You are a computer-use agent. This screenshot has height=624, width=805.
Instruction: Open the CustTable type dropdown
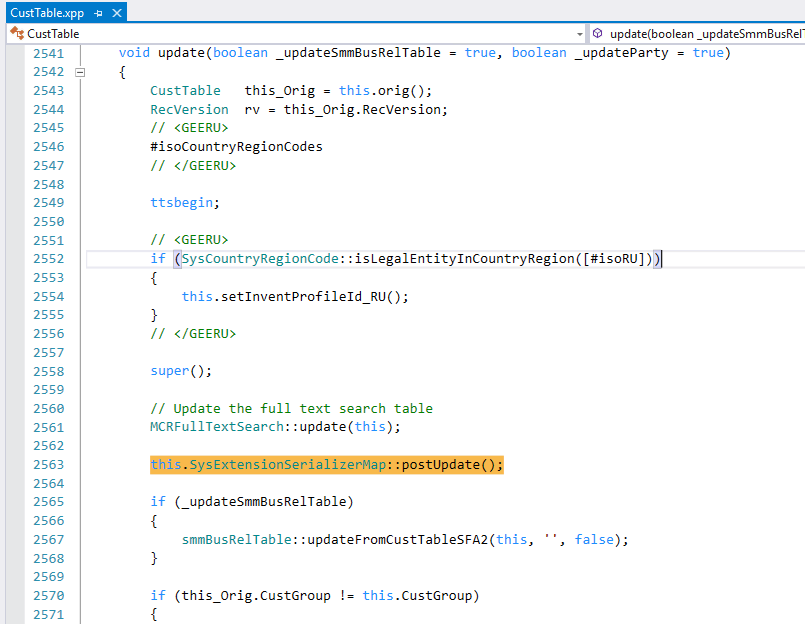pyautogui.click(x=579, y=33)
